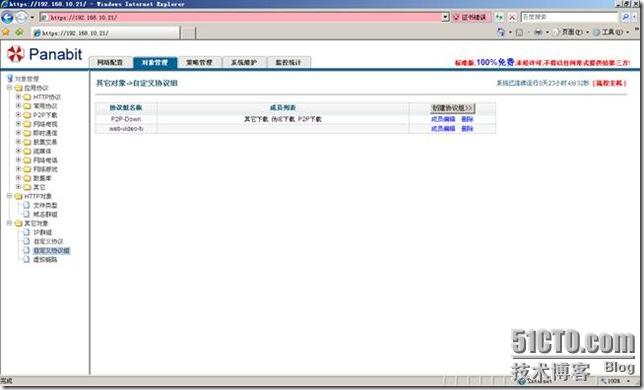The width and height of the screenshot is (644, 390).
Task: Click the green Refresh icon beside the address bar
Action: (x=499, y=17)
